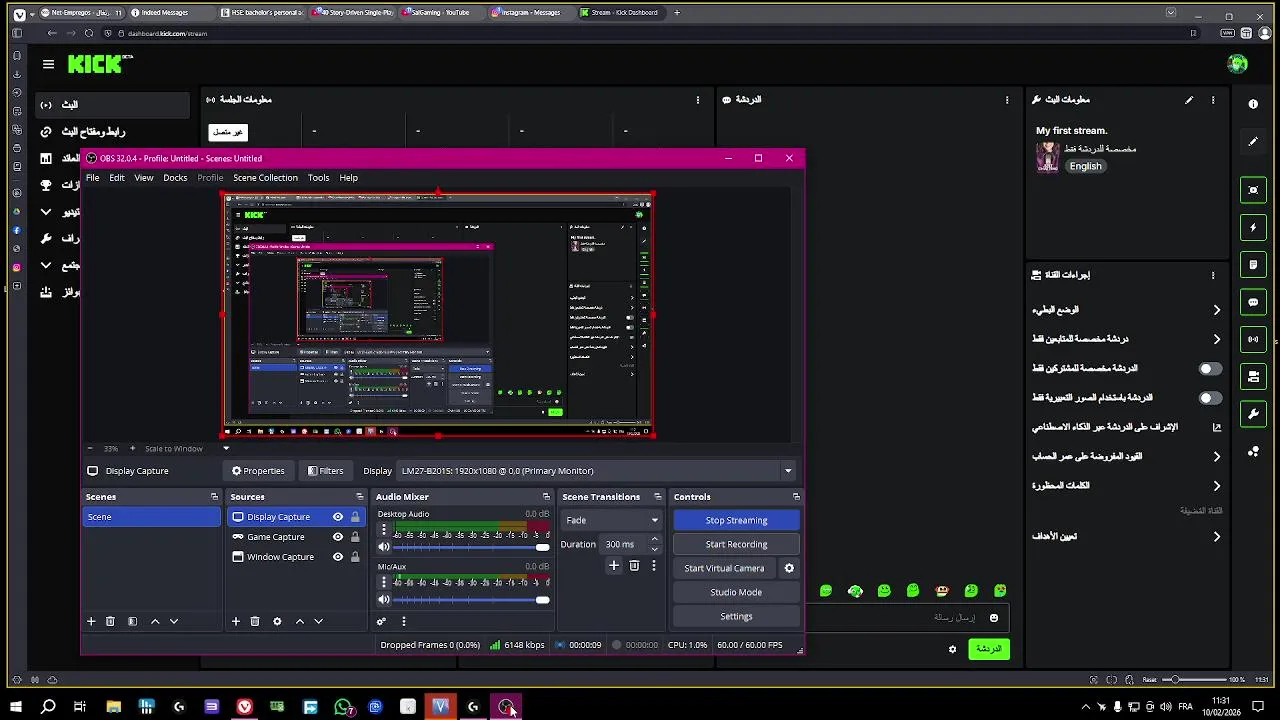
Task: Open OBS Tools menu
Action: coord(318,178)
